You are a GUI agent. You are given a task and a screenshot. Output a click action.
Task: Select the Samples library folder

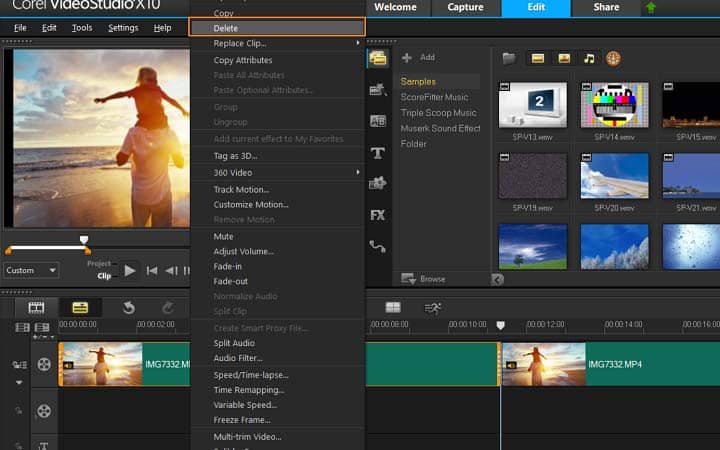tap(418, 81)
